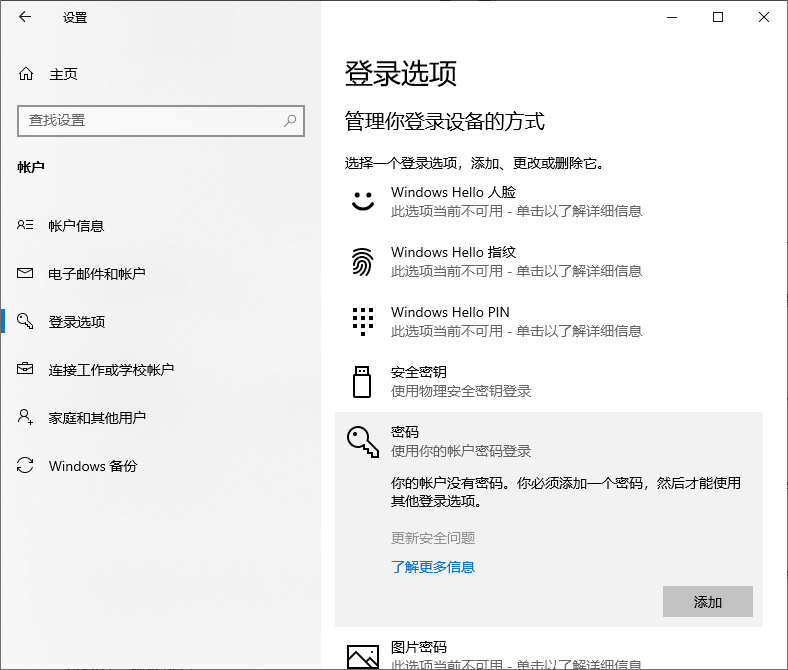Open 了解更多信息 link
This screenshot has width=788, height=670.
coord(433,567)
